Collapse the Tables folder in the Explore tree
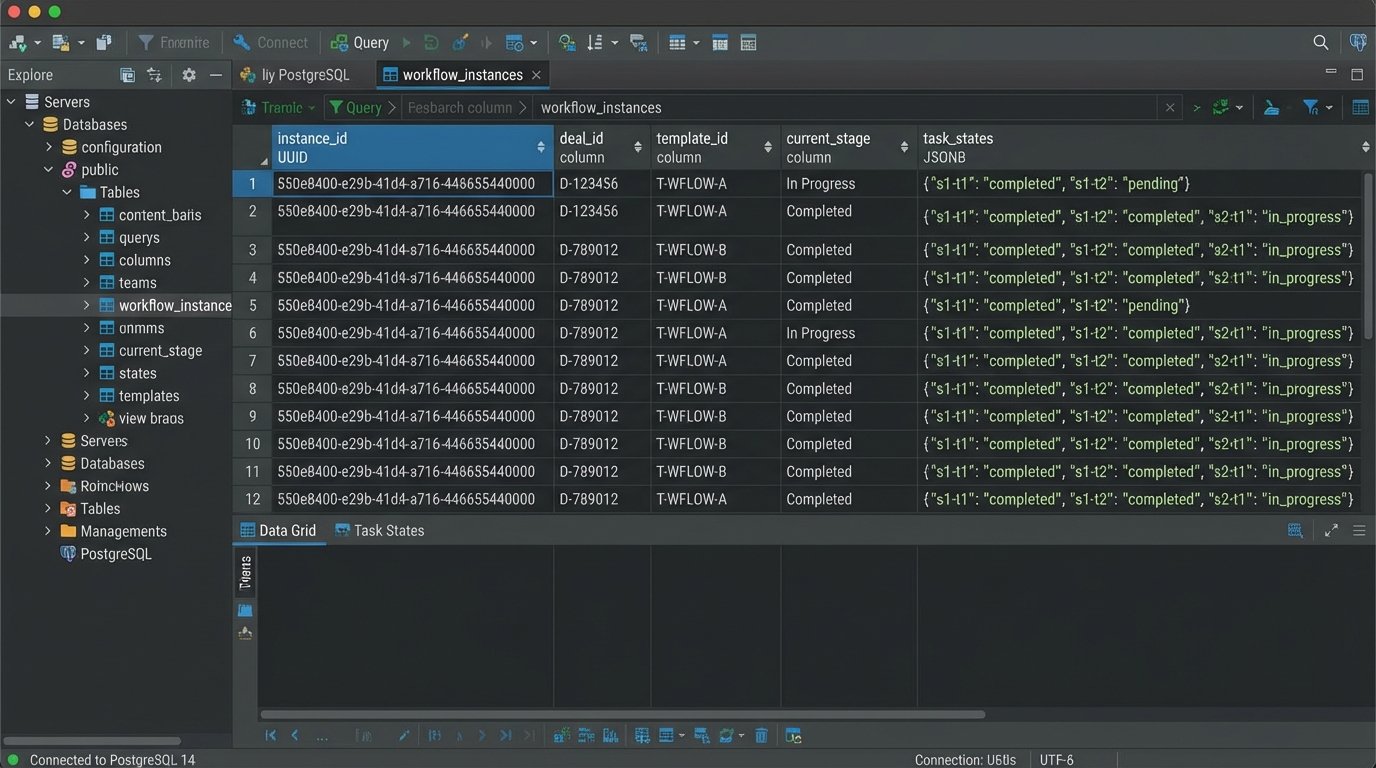The height and width of the screenshot is (768, 1376). (x=67, y=191)
